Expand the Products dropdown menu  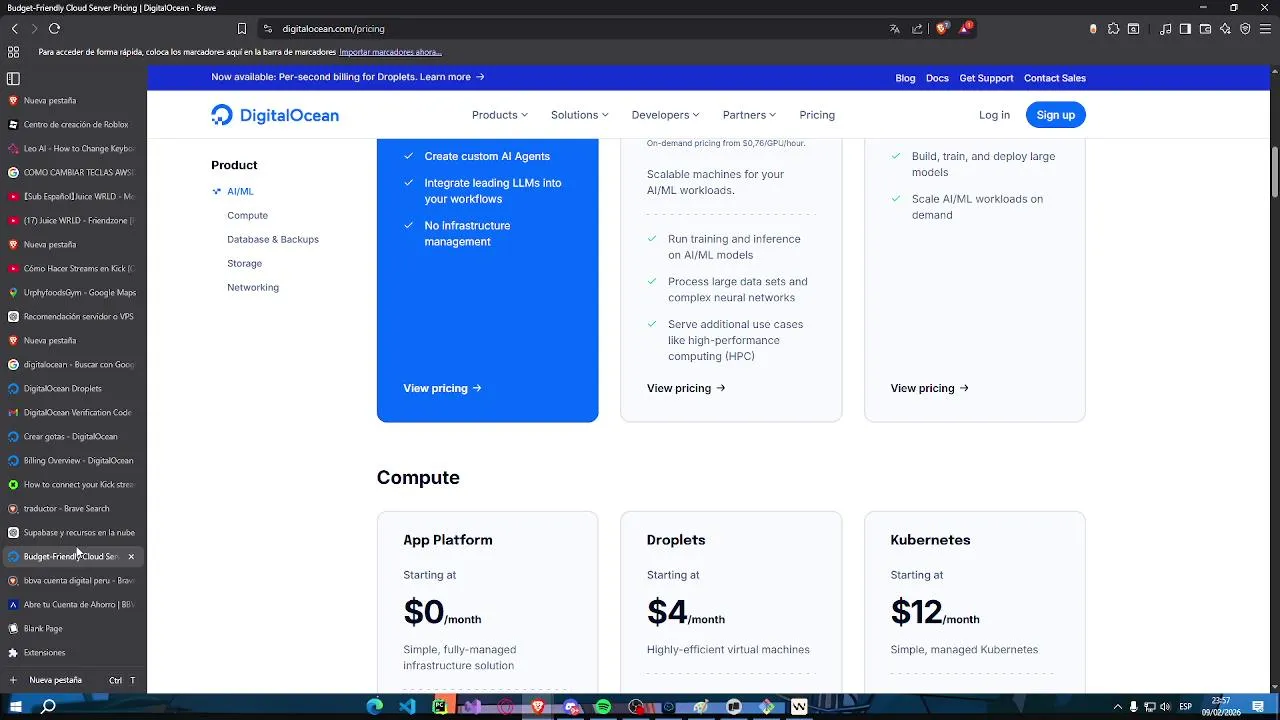[x=500, y=115]
